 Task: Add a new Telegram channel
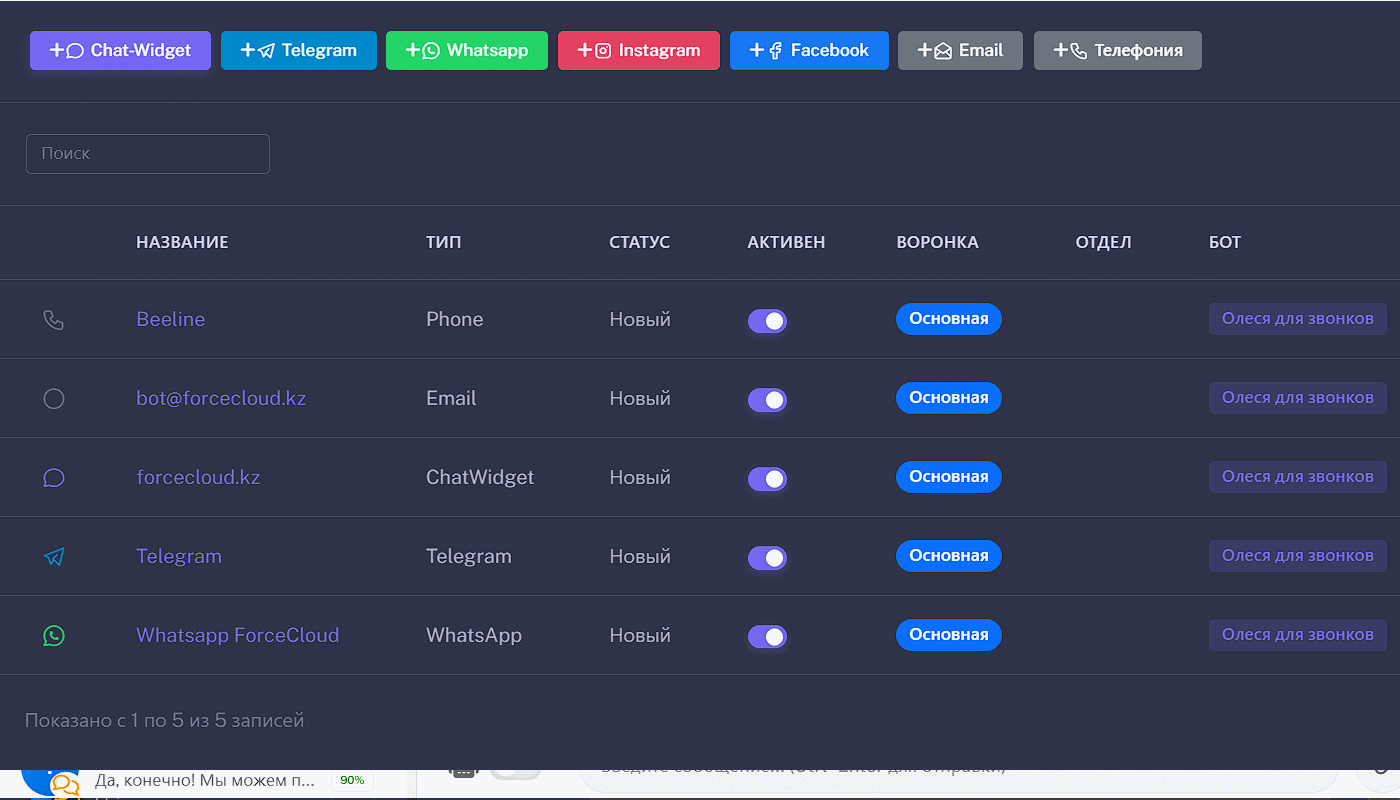pyautogui.click(x=299, y=51)
